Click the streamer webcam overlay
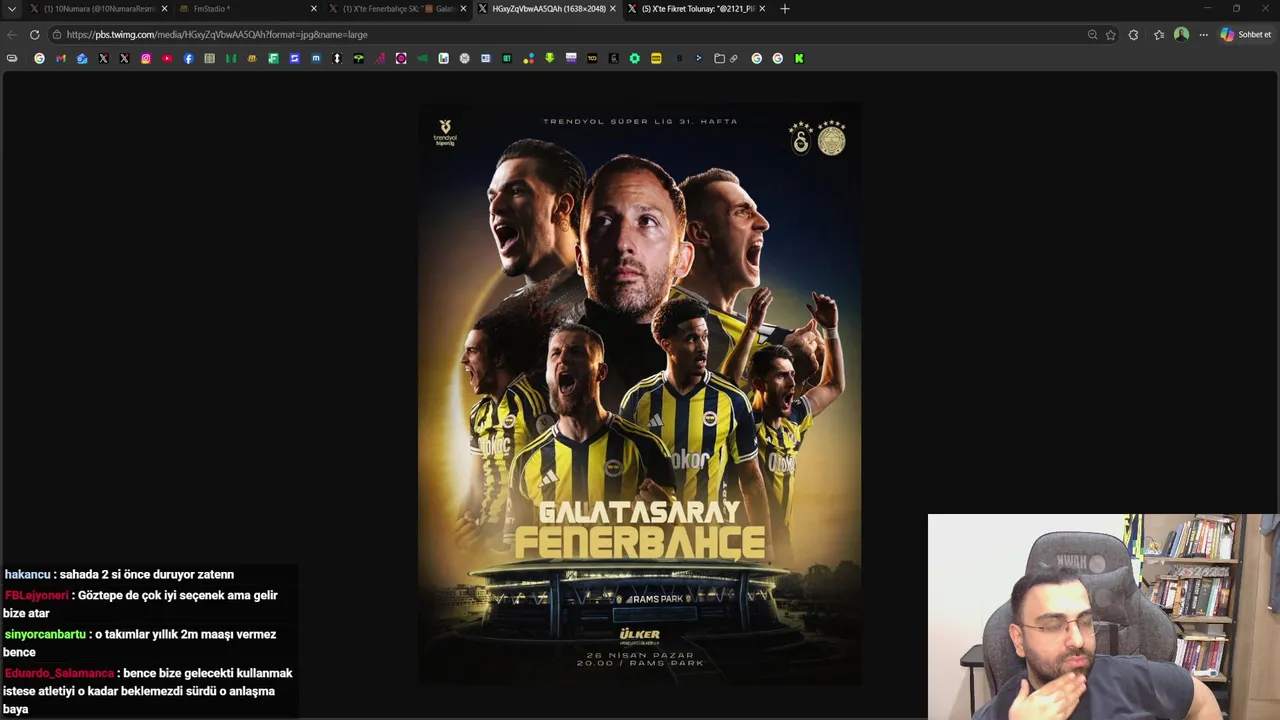Viewport: 1280px width, 720px height. tap(1103, 617)
